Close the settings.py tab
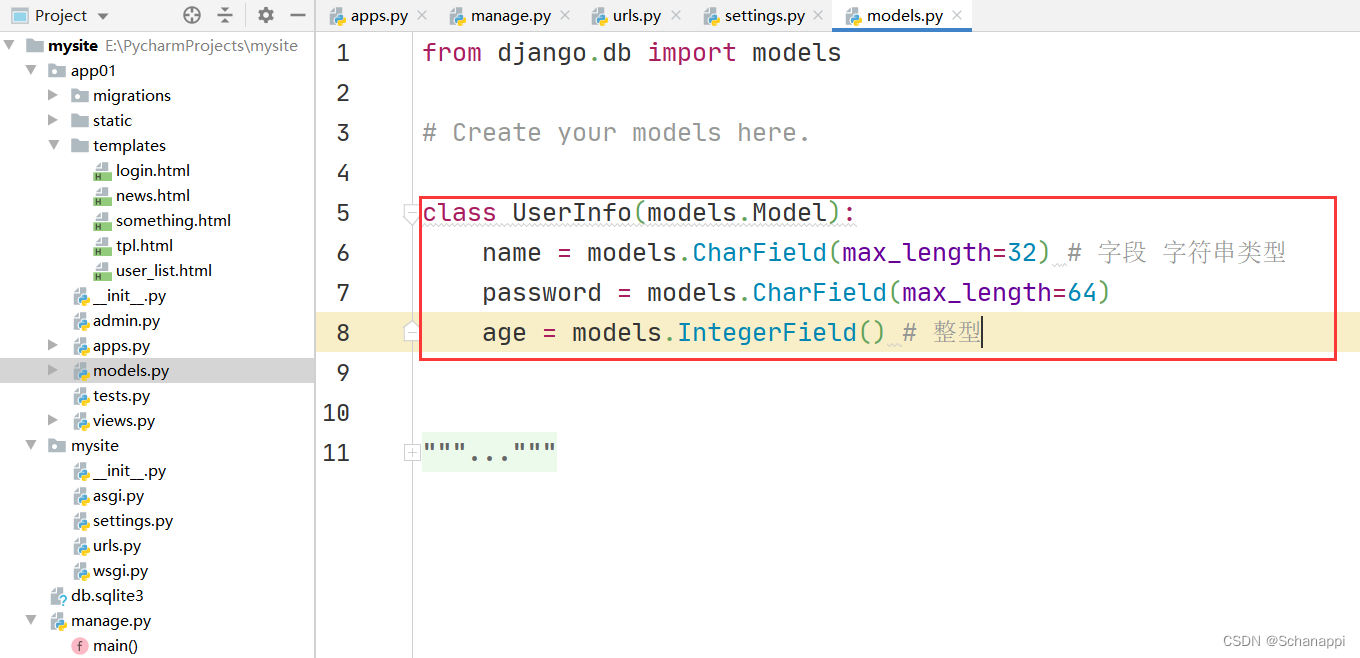Image resolution: width=1360 pixels, height=658 pixels. pyautogui.click(x=819, y=16)
